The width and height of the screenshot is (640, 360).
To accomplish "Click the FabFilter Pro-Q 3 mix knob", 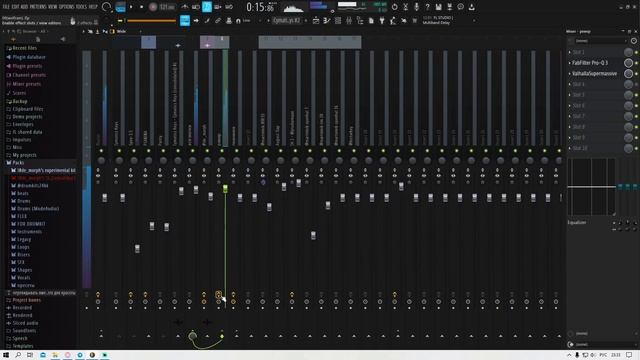I will 628,63.
